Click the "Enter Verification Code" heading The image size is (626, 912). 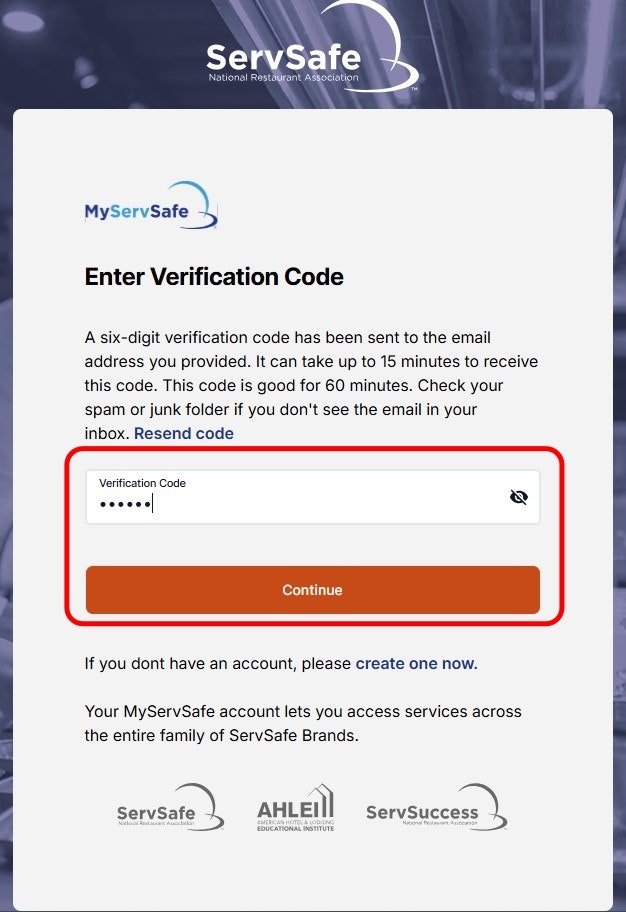tap(214, 277)
